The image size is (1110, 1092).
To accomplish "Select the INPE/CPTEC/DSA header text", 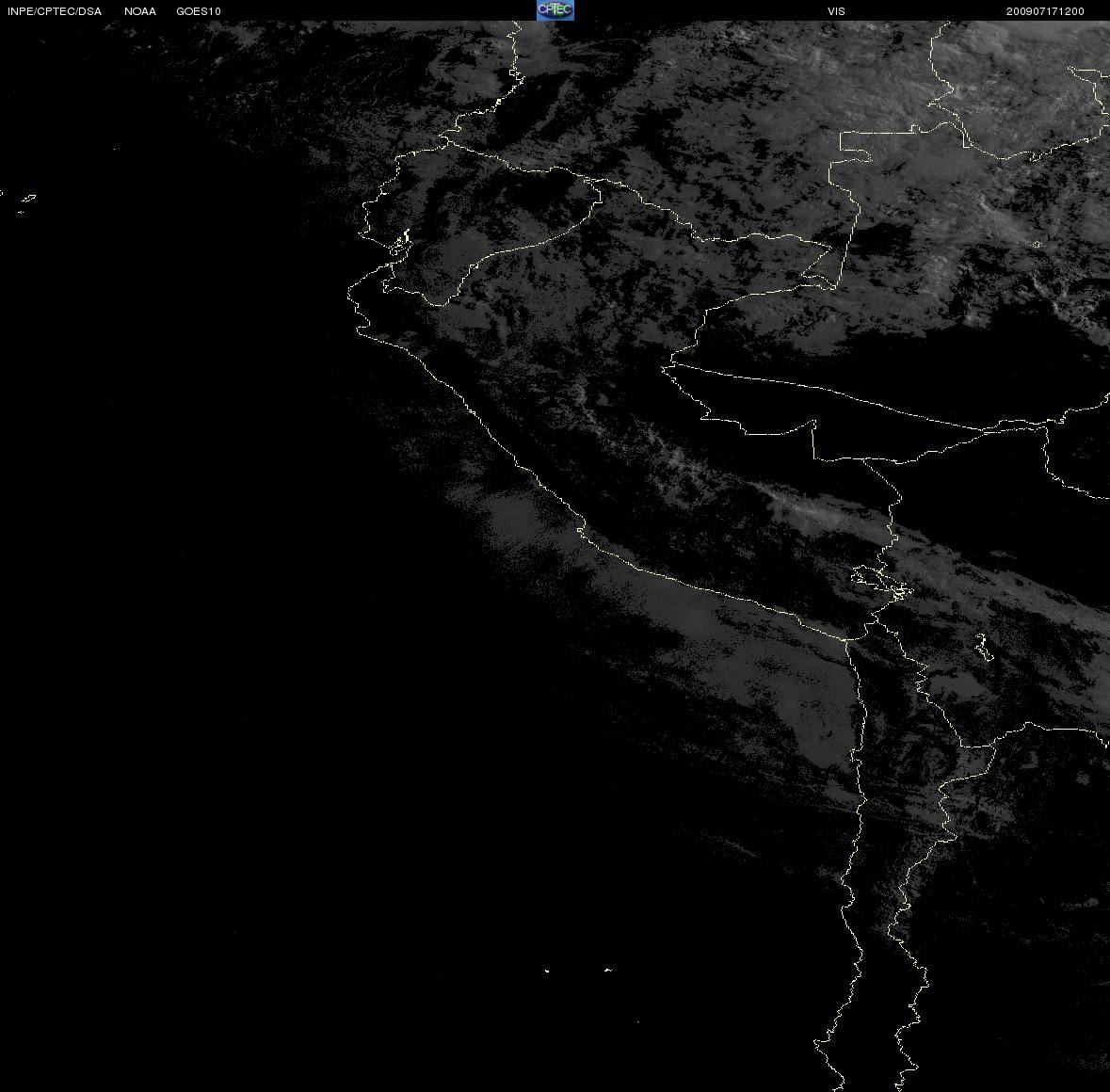I will pyautogui.click(x=55, y=11).
